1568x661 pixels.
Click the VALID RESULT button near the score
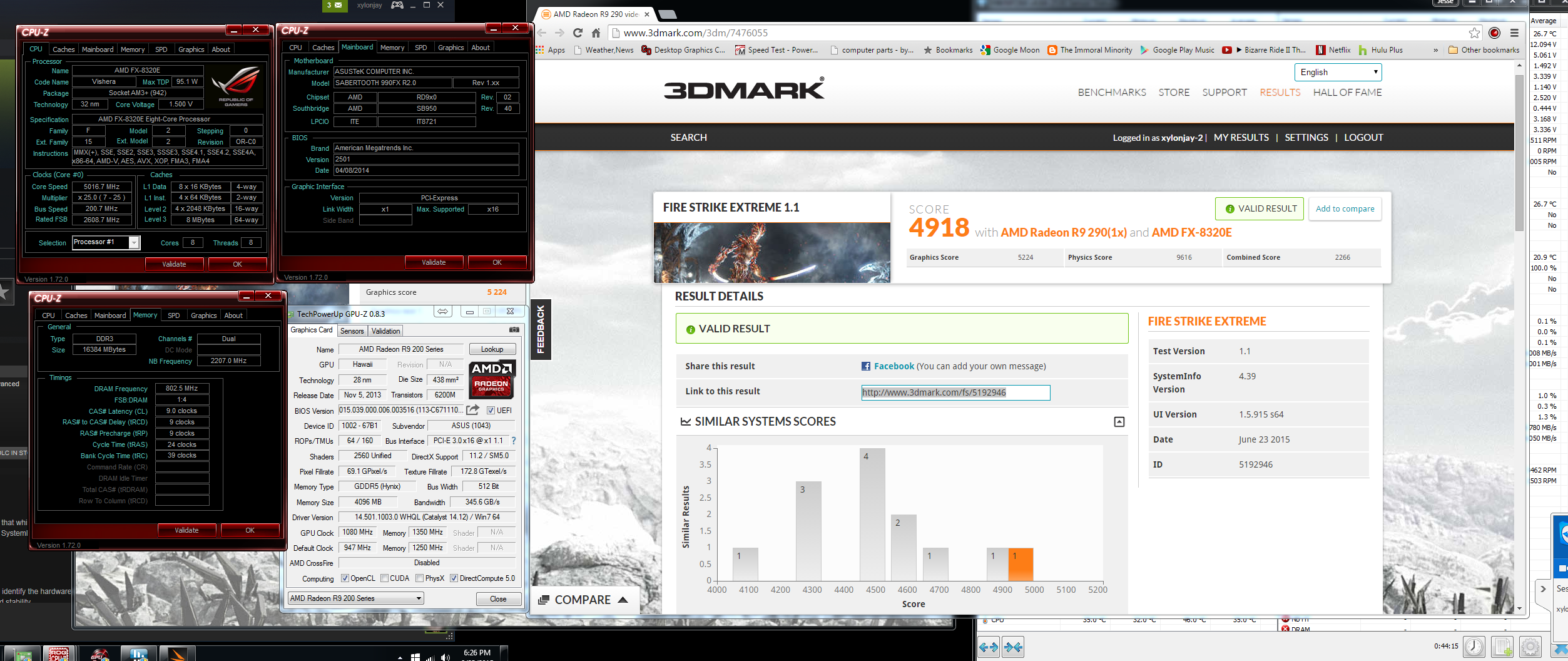click(x=1260, y=208)
